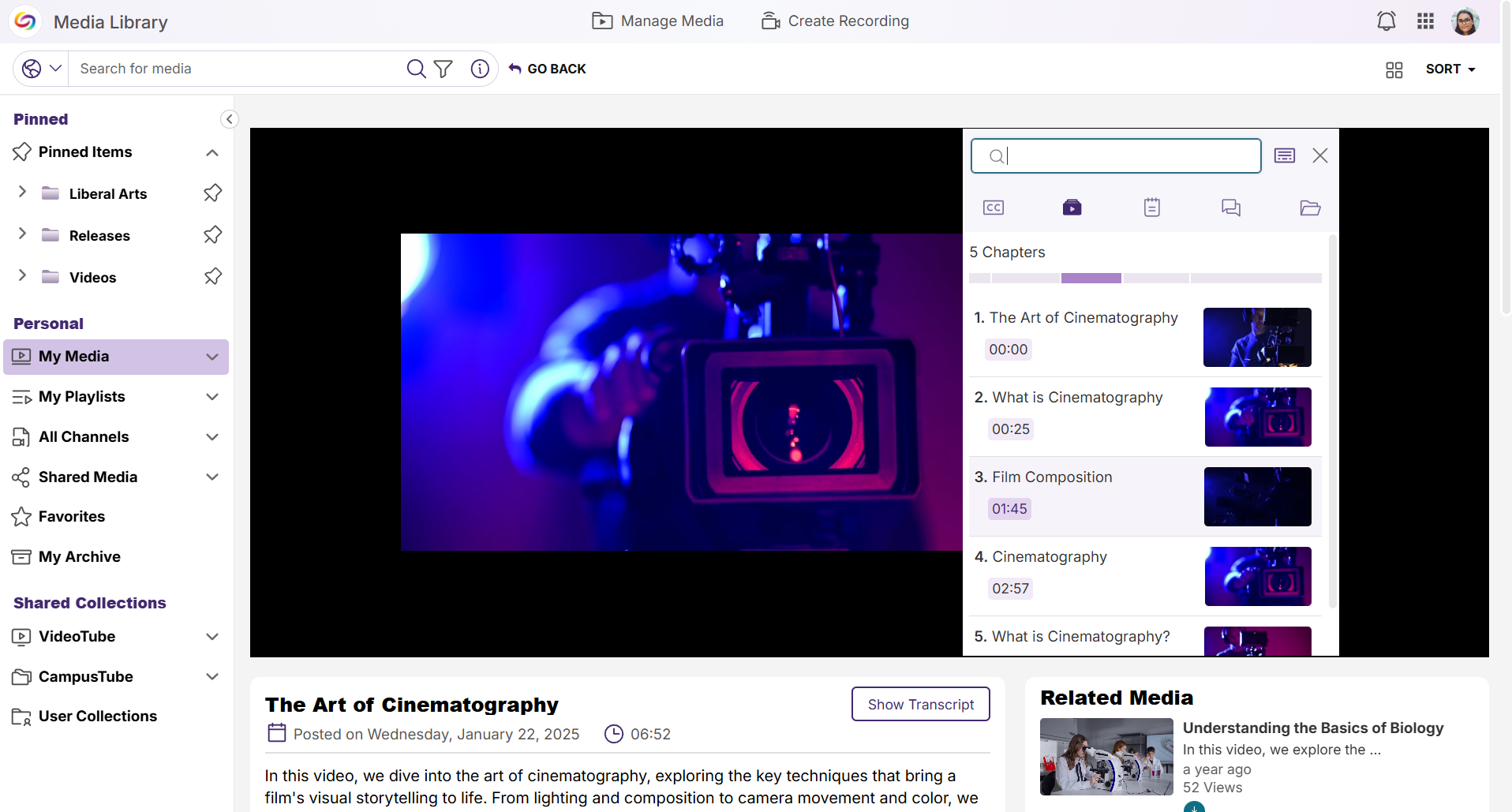Open the comments tab icon
Image resolution: width=1512 pixels, height=812 pixels.
pos(1231,208)
